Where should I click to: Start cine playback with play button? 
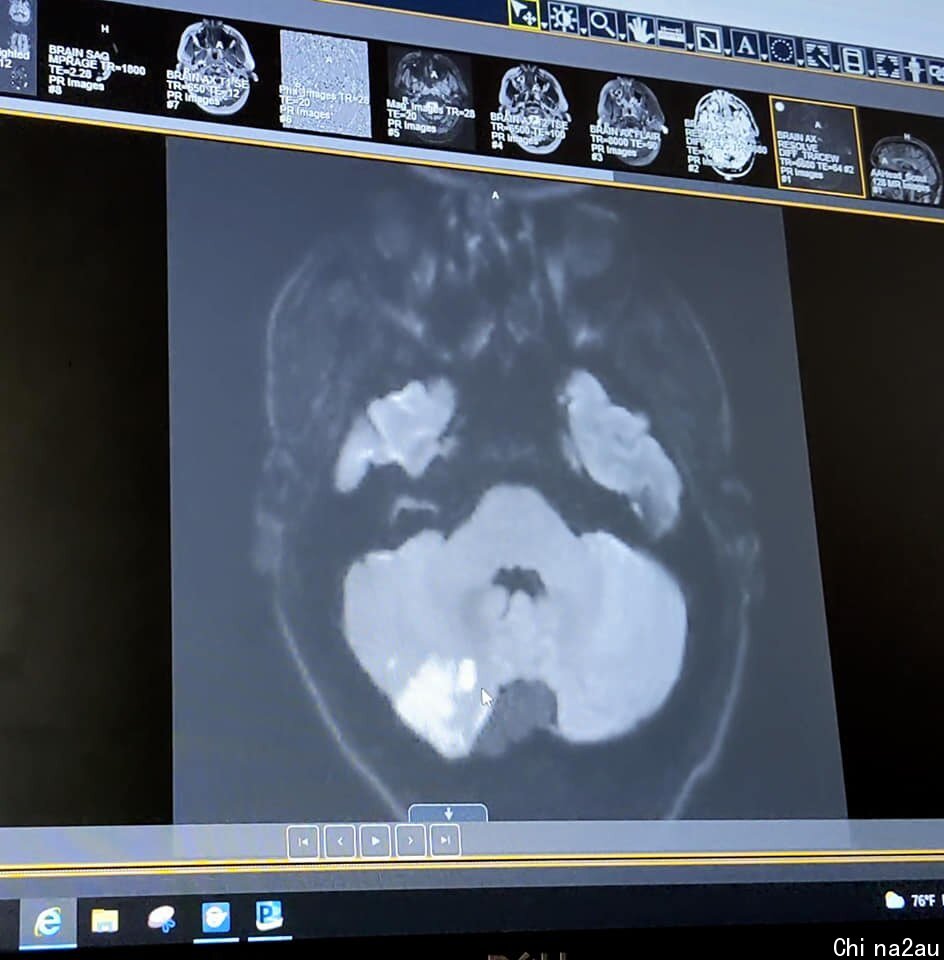click(x=375, y=841)
